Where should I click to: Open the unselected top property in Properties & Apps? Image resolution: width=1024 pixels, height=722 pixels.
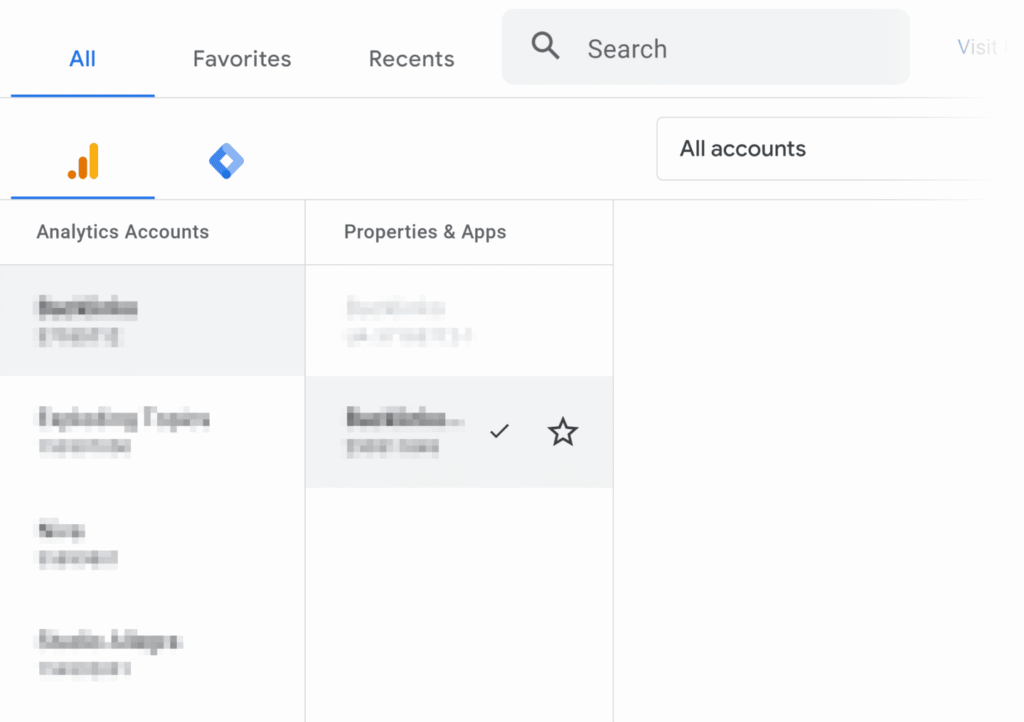click(458, 321)
